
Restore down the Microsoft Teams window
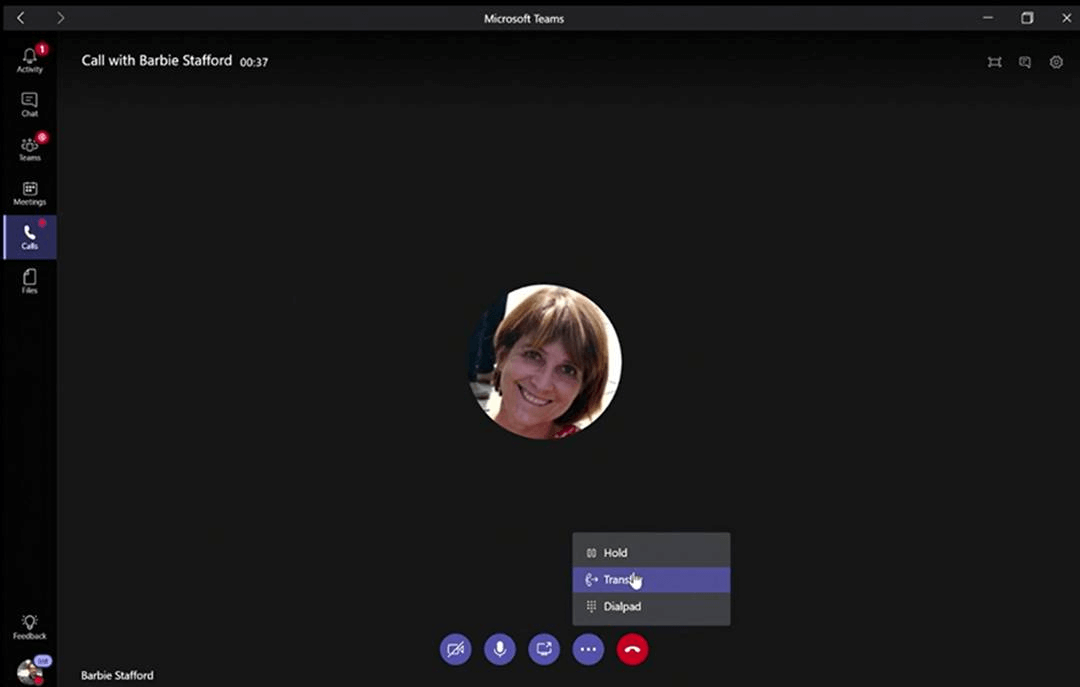(1027, 18)
